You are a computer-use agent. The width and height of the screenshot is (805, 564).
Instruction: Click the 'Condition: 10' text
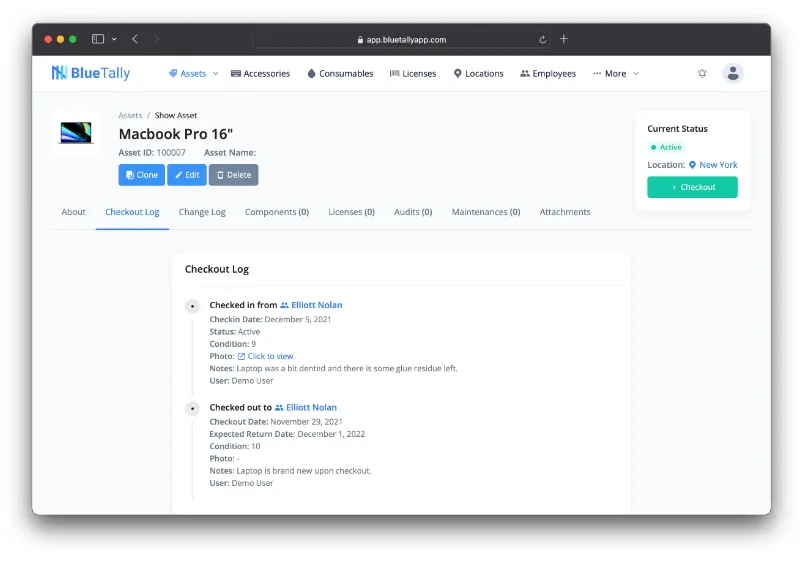point(235,446)
